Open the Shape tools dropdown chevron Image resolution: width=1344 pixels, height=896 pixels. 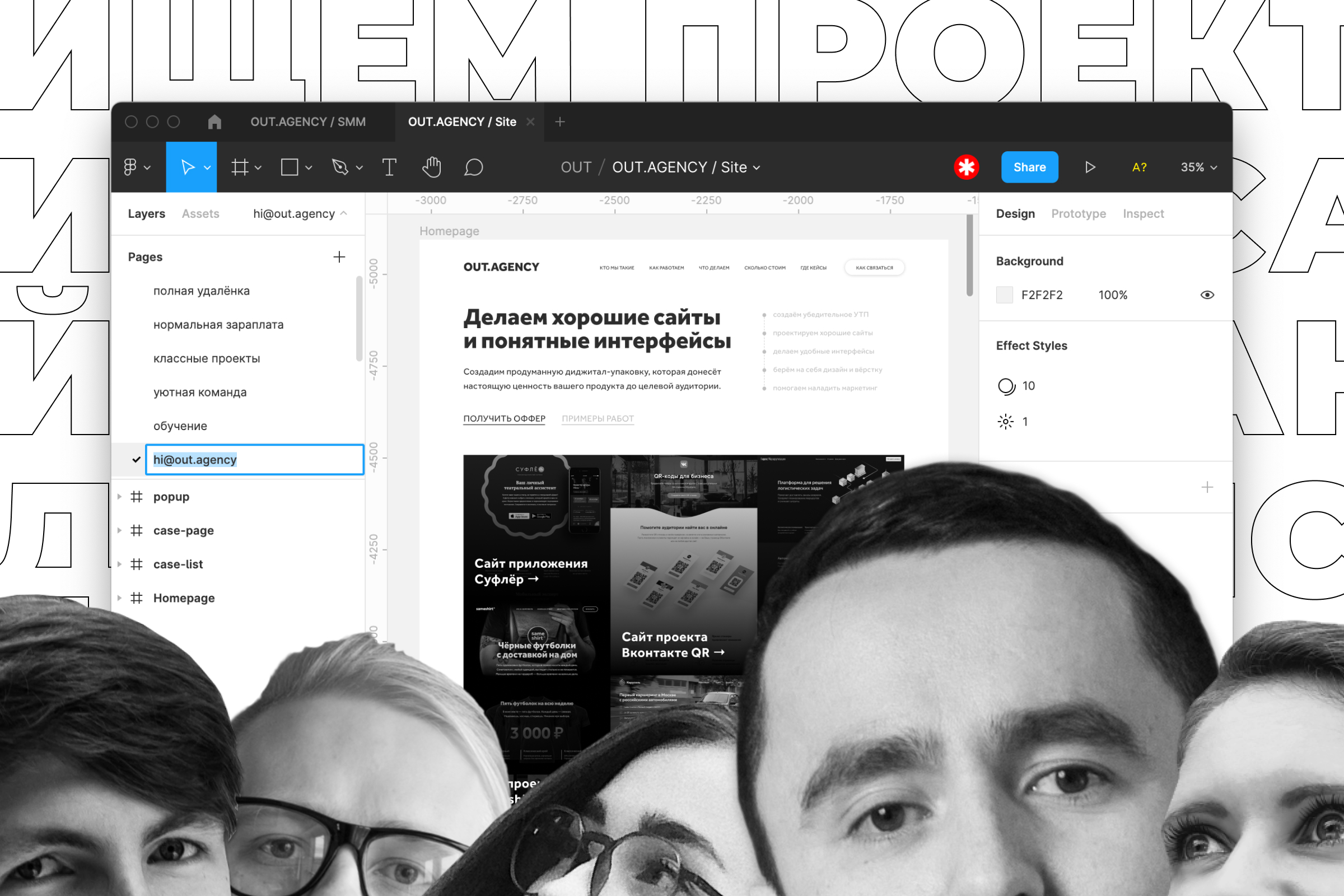click(x=309, y=167)
